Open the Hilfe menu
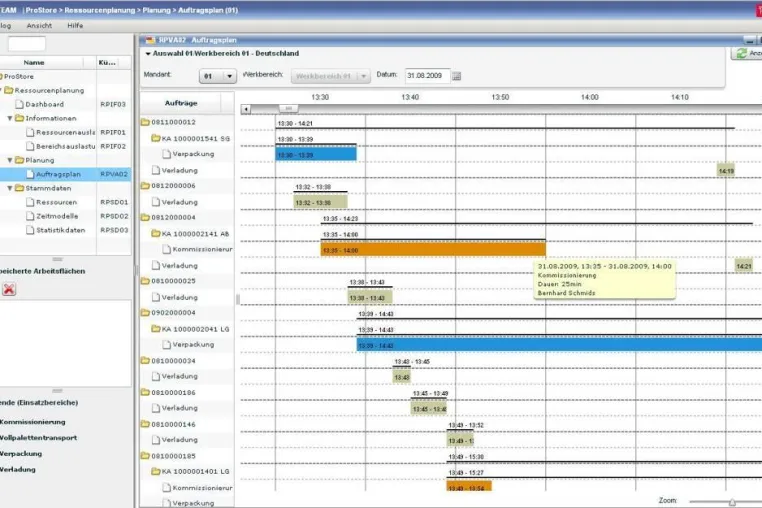The width and height of the screenshot is (762, 508). click(x=75, y=26)
